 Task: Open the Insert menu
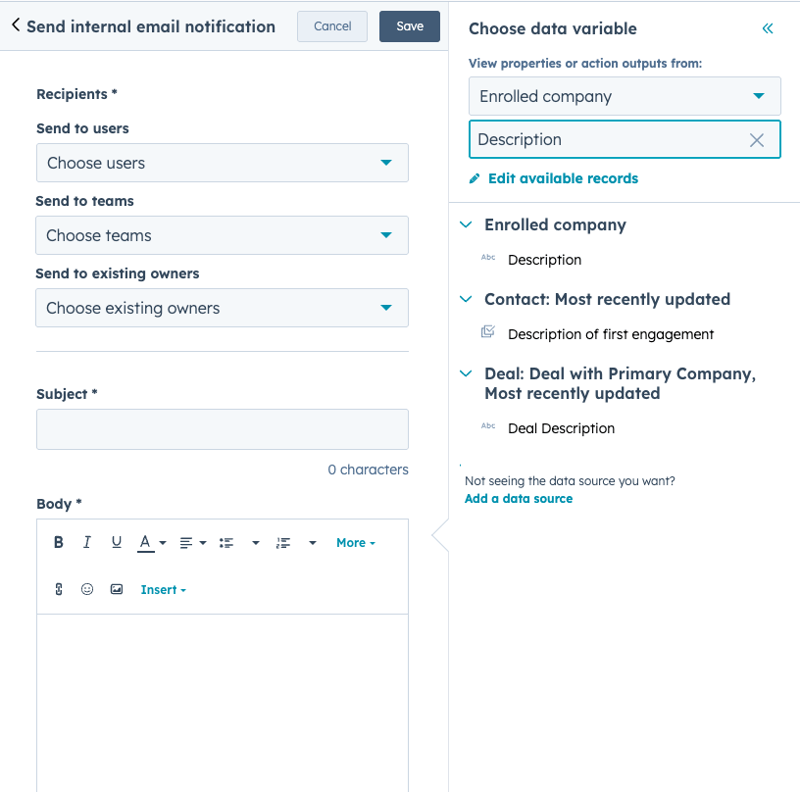coord(163,590)
